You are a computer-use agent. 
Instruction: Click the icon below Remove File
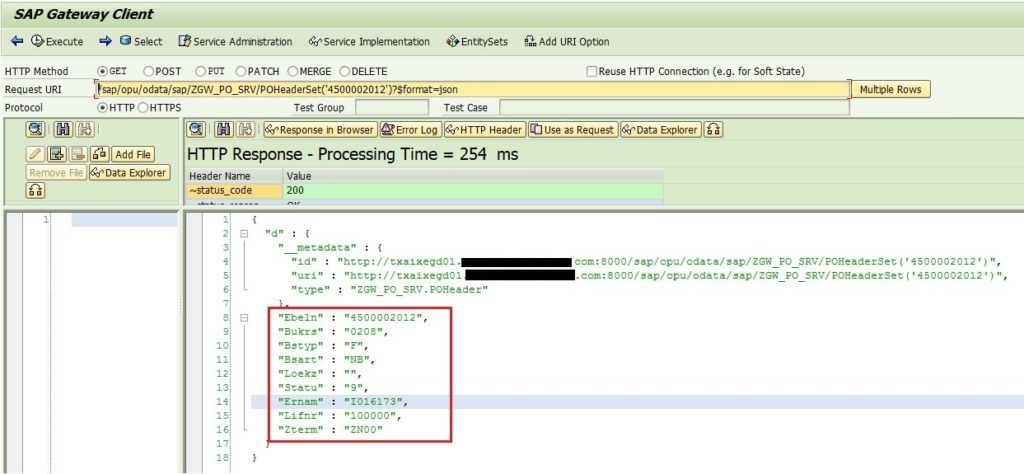click(35, 191)
